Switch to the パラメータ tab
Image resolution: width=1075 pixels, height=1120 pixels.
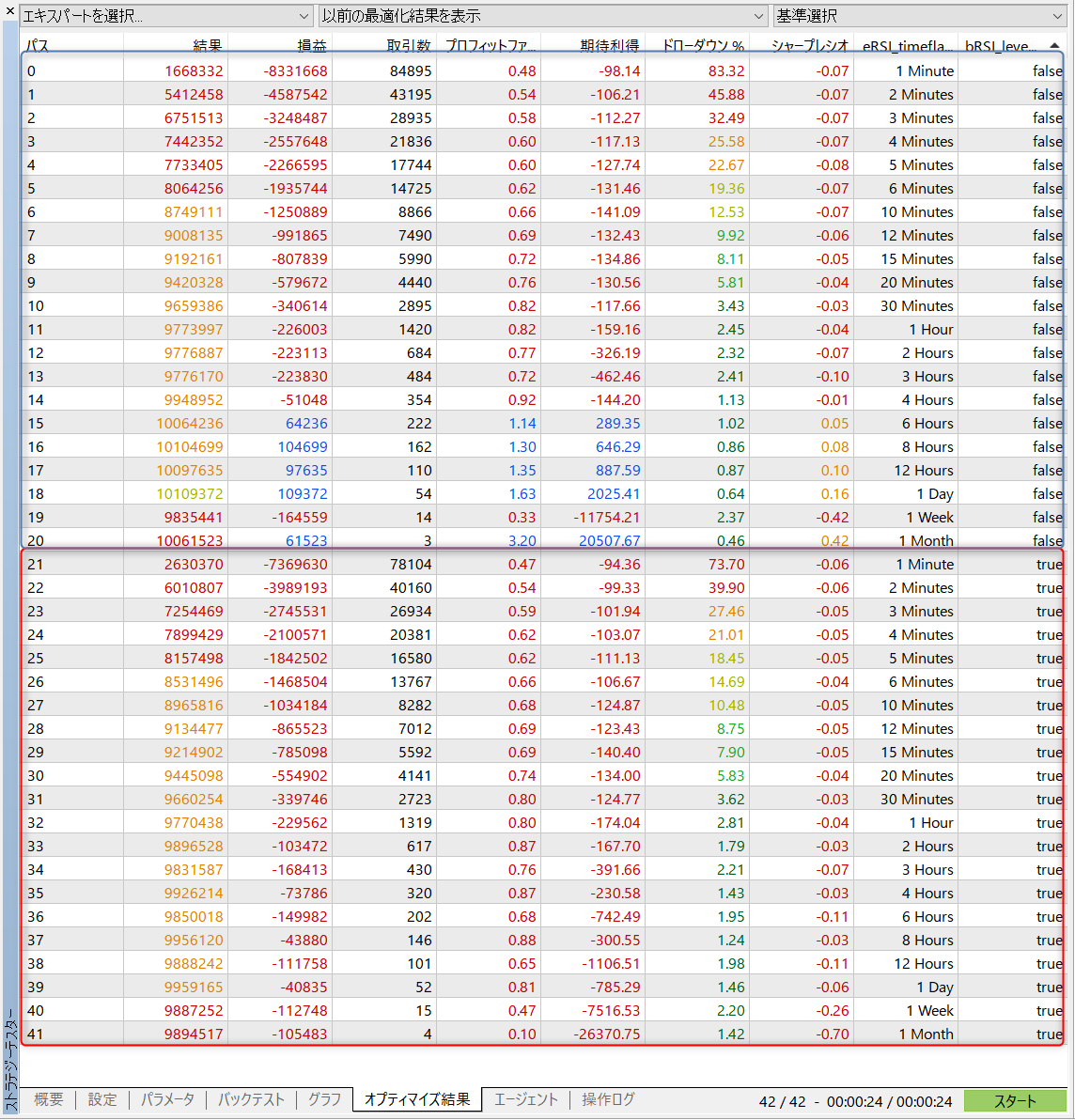(x=167, y=1099)
